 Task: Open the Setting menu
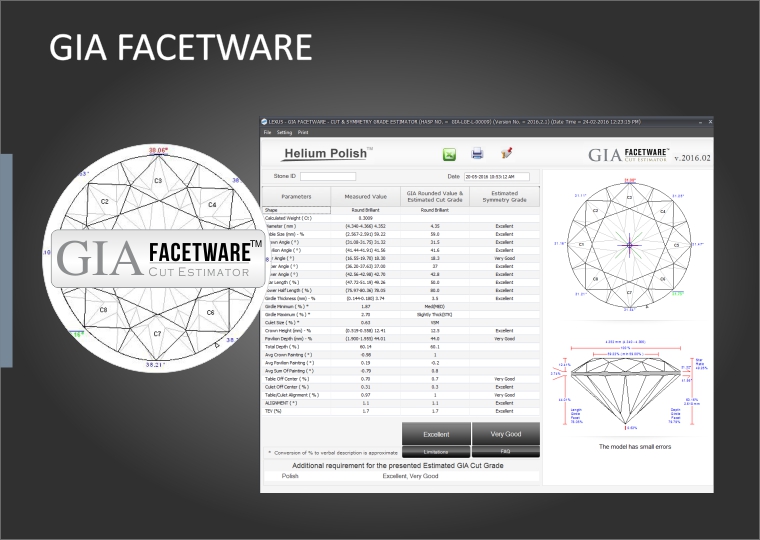(284, 132)
